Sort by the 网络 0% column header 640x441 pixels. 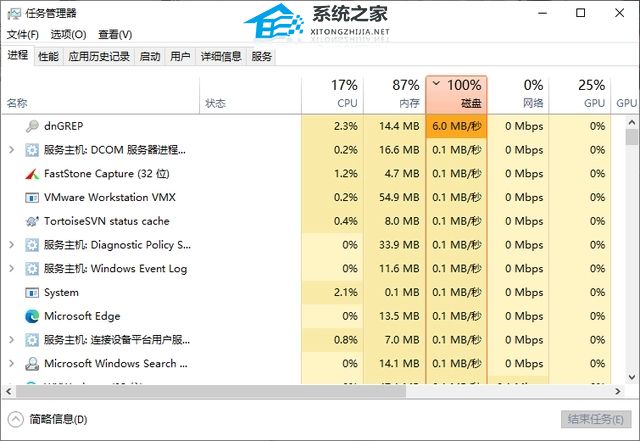pyautogui.click(x=518, y=95)
